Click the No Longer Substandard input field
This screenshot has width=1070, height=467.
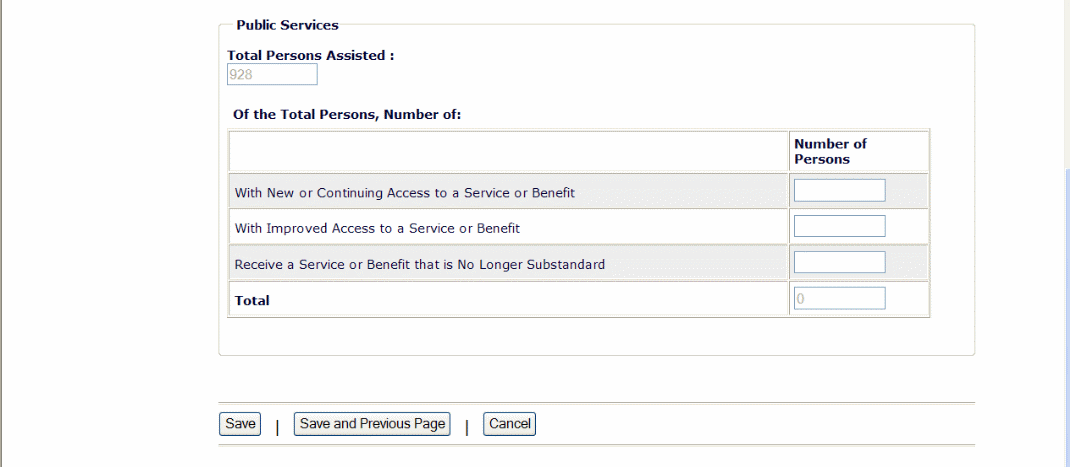pos(839,262)
